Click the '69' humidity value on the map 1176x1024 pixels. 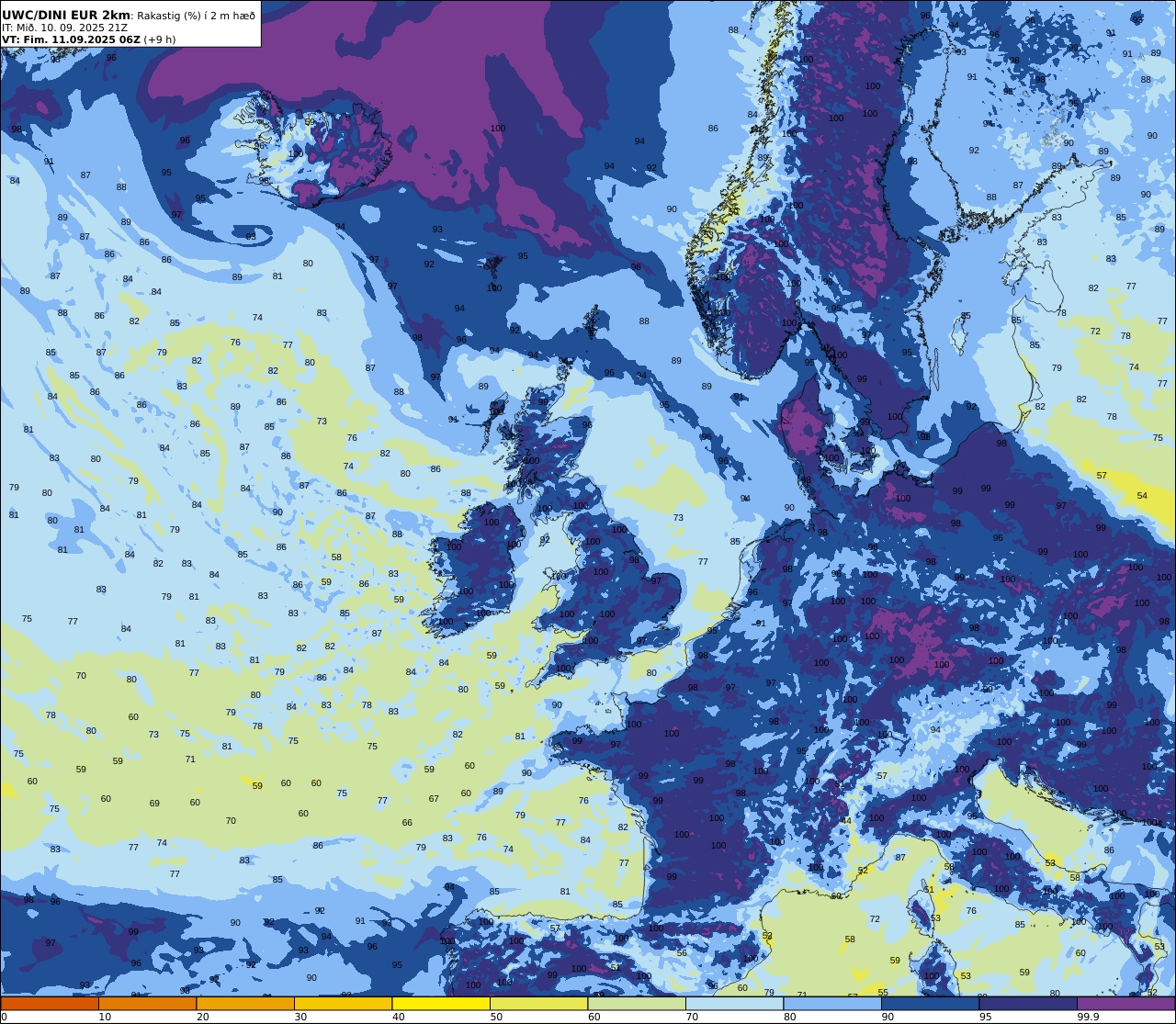click(x=154, y=804)
